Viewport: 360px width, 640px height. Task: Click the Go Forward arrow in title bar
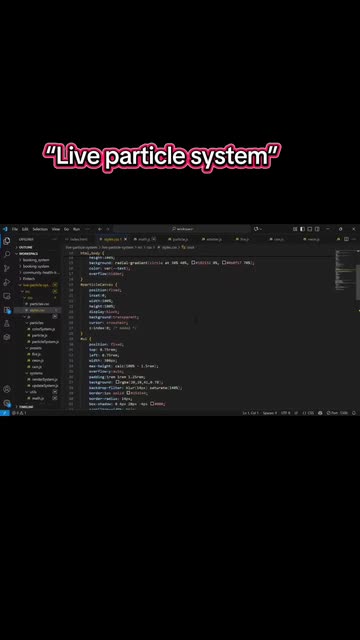pos(107,229)
